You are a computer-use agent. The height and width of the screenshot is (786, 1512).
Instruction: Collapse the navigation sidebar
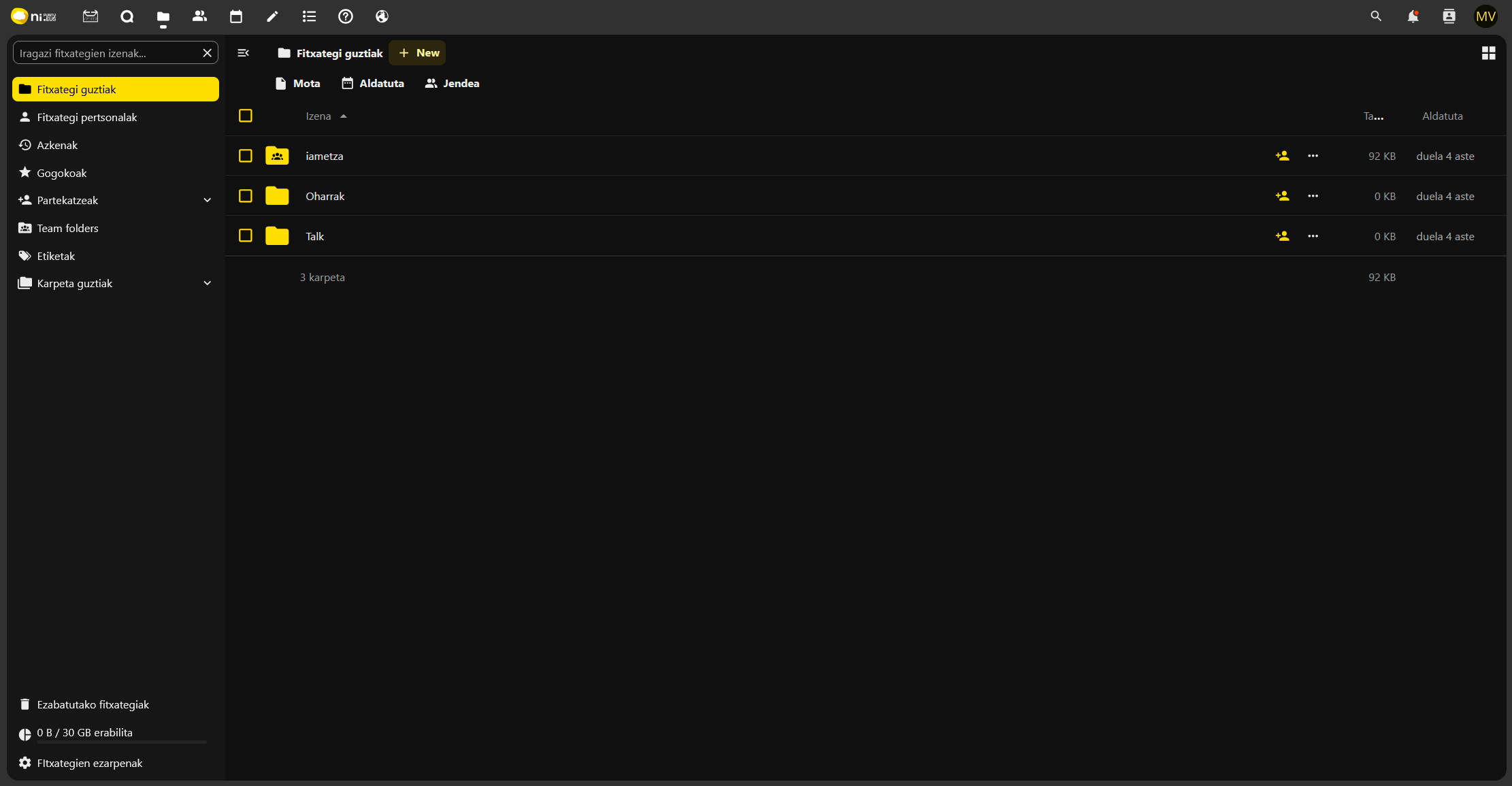[x=243, y=53]
